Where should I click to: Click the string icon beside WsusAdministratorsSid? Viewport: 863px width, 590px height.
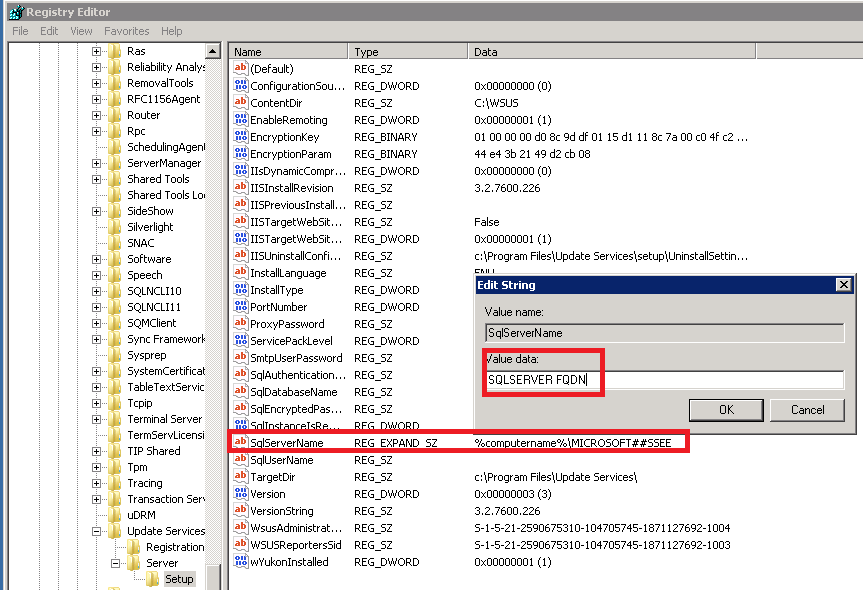[239, 527]
